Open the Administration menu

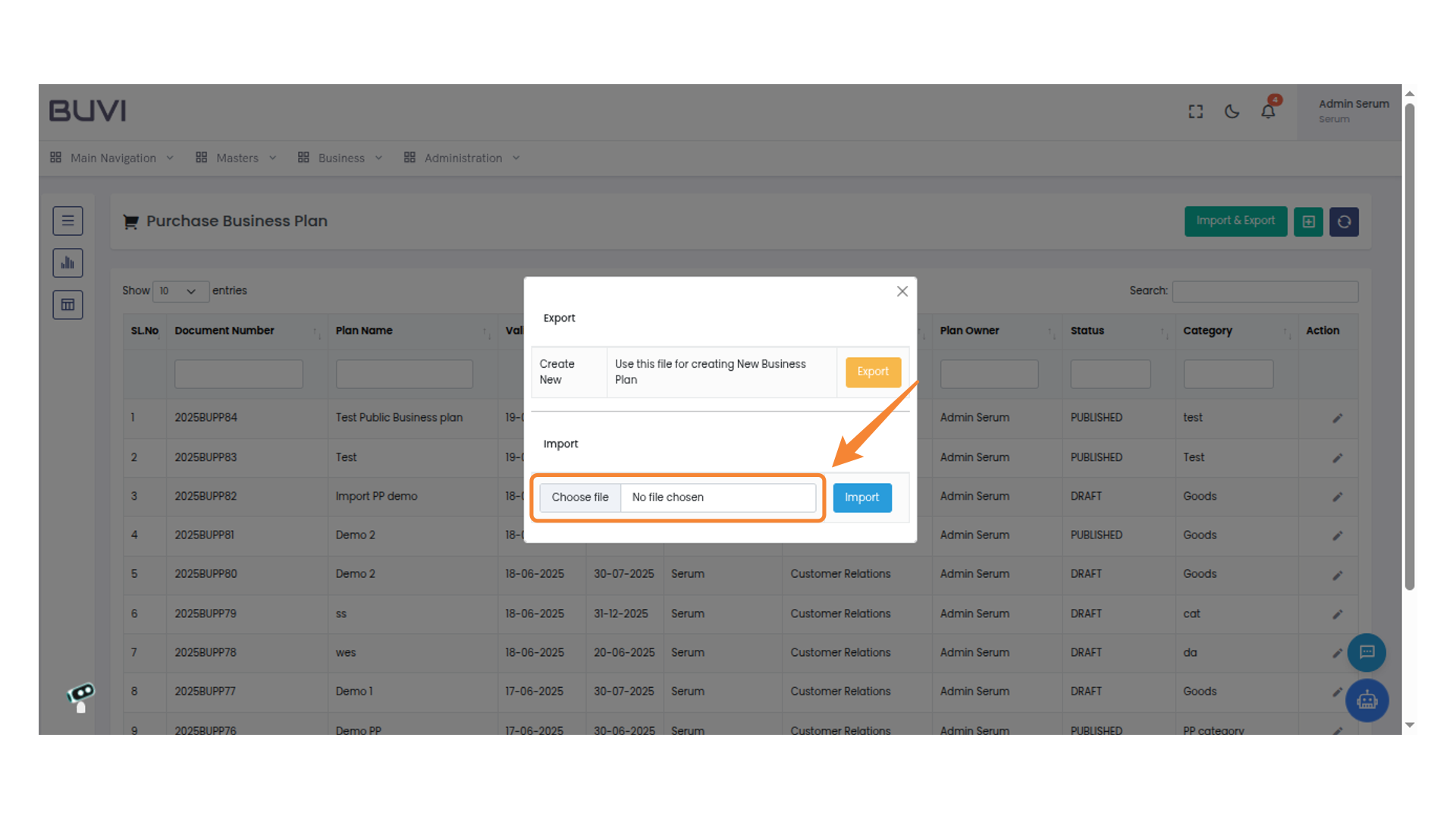tap(463, 158)
